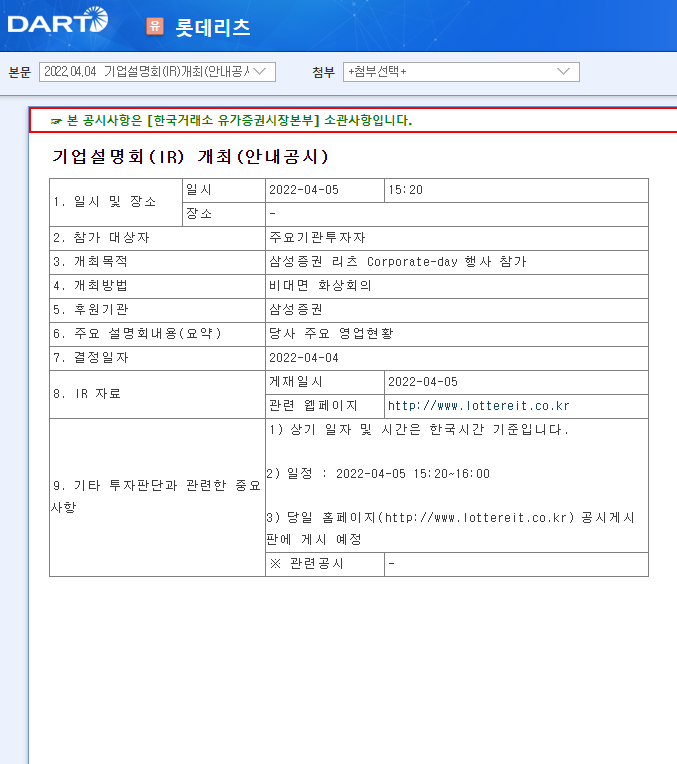Click the 8. IR 자료 label
The width and height of the screenshot is (677, 764).
tap(87, 394)
